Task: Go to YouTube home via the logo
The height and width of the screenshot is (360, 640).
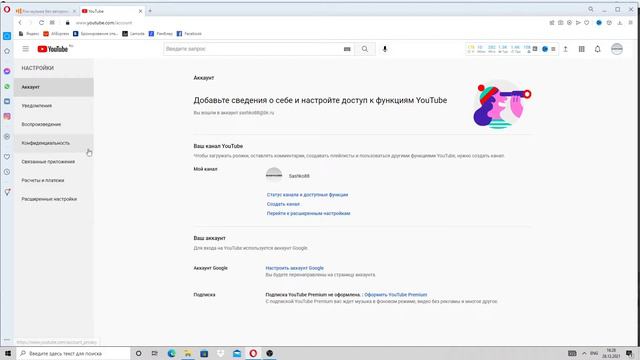Action: pyautogui.click(x=53, y=49)
